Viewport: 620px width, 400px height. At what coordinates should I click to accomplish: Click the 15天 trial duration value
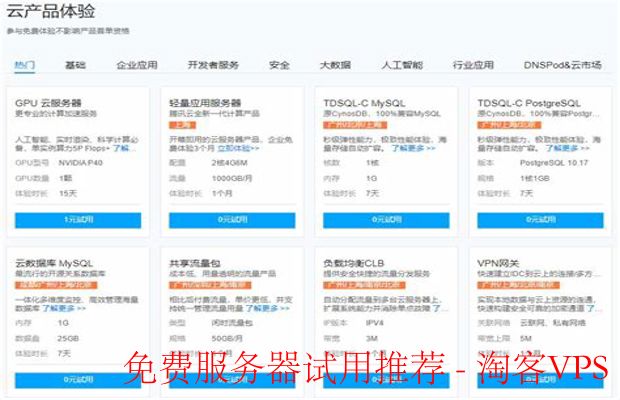click(x=68, y=194)
